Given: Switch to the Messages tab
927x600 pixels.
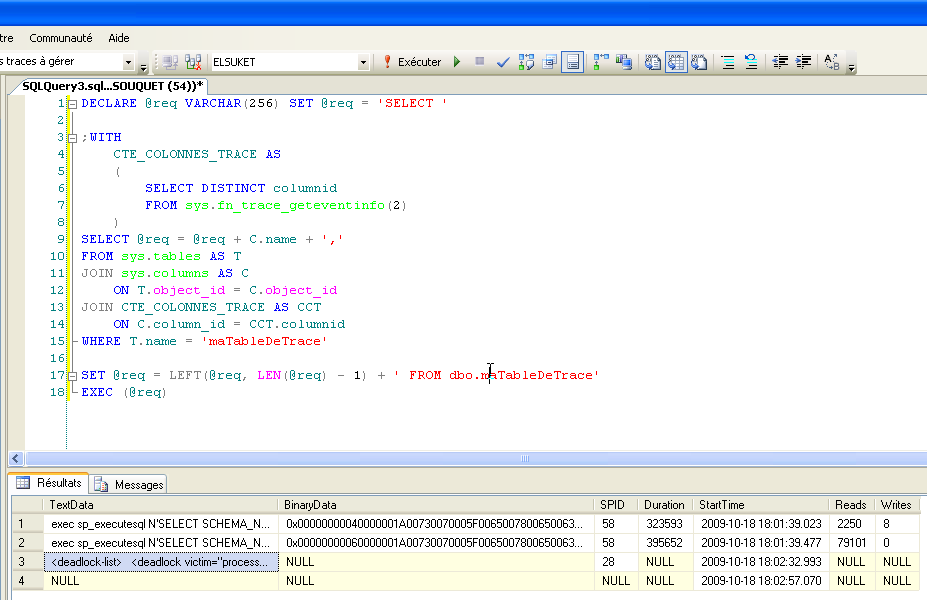Looking at the screenshot, I should [x=129, y=484].
